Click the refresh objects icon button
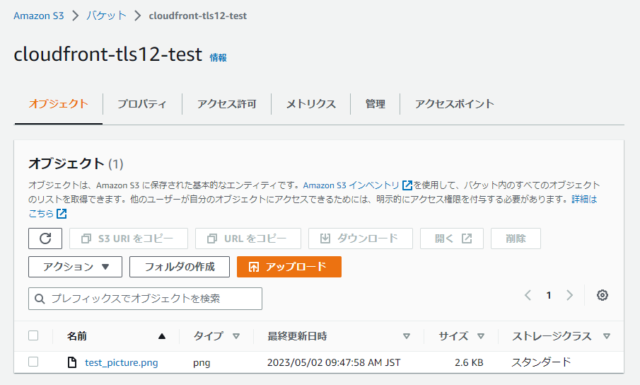 [x=45, y=238]
